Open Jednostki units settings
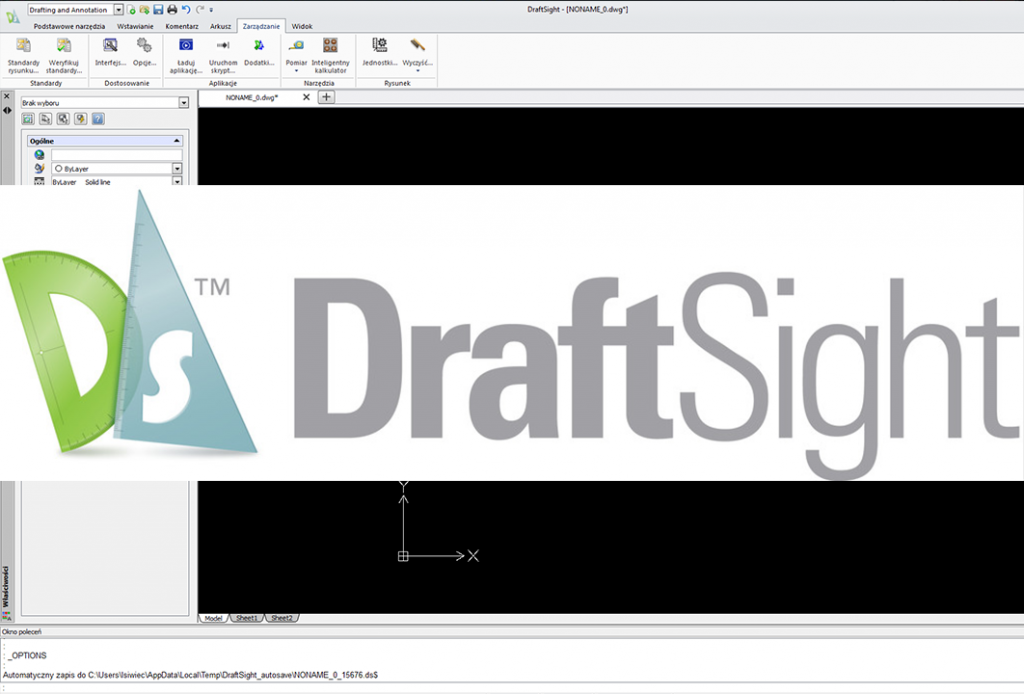The image size is (1024, 694). tap(379, 52)
